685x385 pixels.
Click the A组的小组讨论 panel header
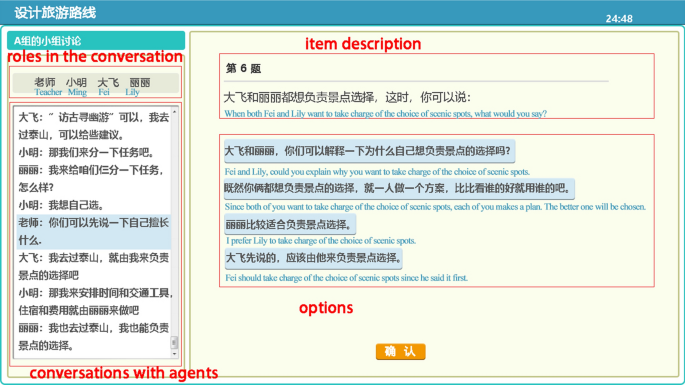tap(96, 41)
